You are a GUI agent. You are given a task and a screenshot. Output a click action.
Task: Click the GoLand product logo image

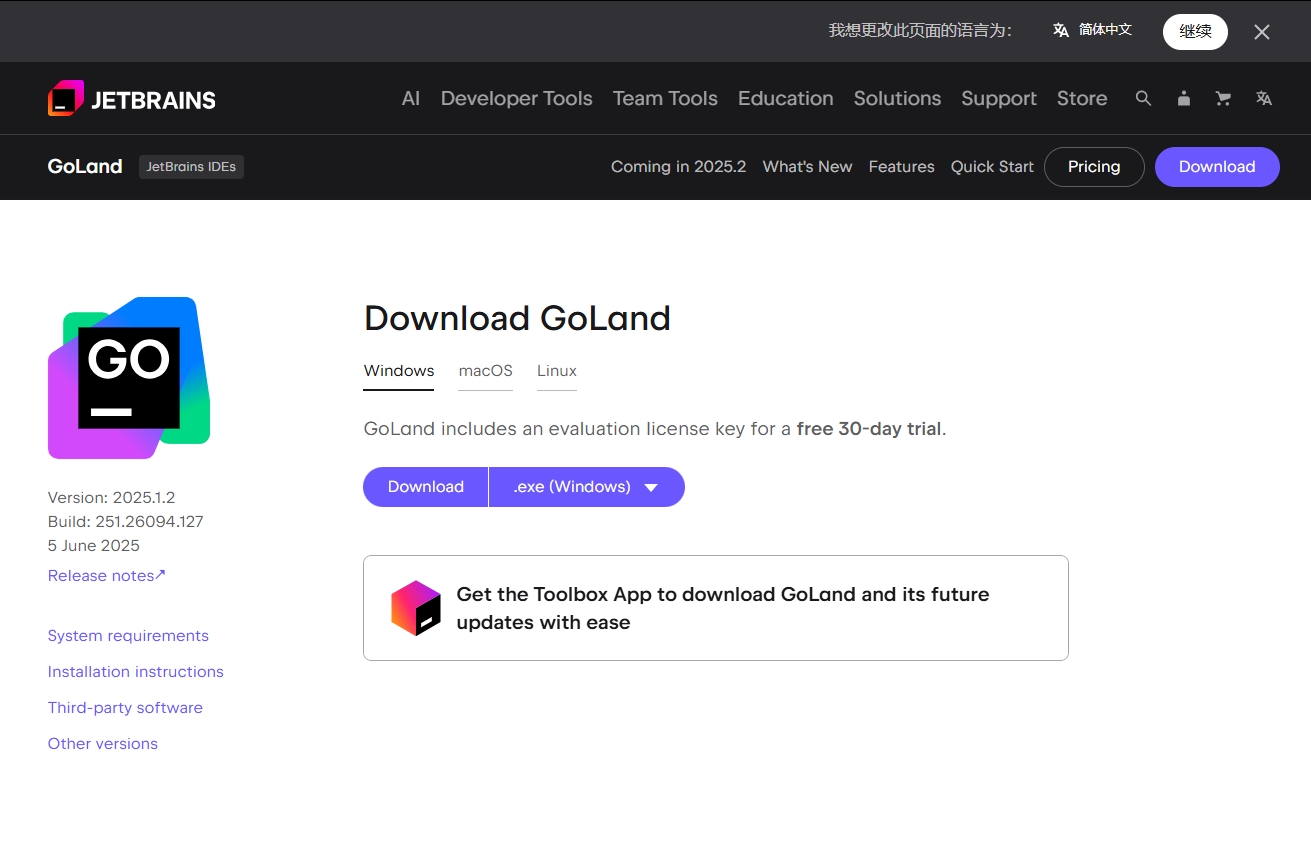129,378
